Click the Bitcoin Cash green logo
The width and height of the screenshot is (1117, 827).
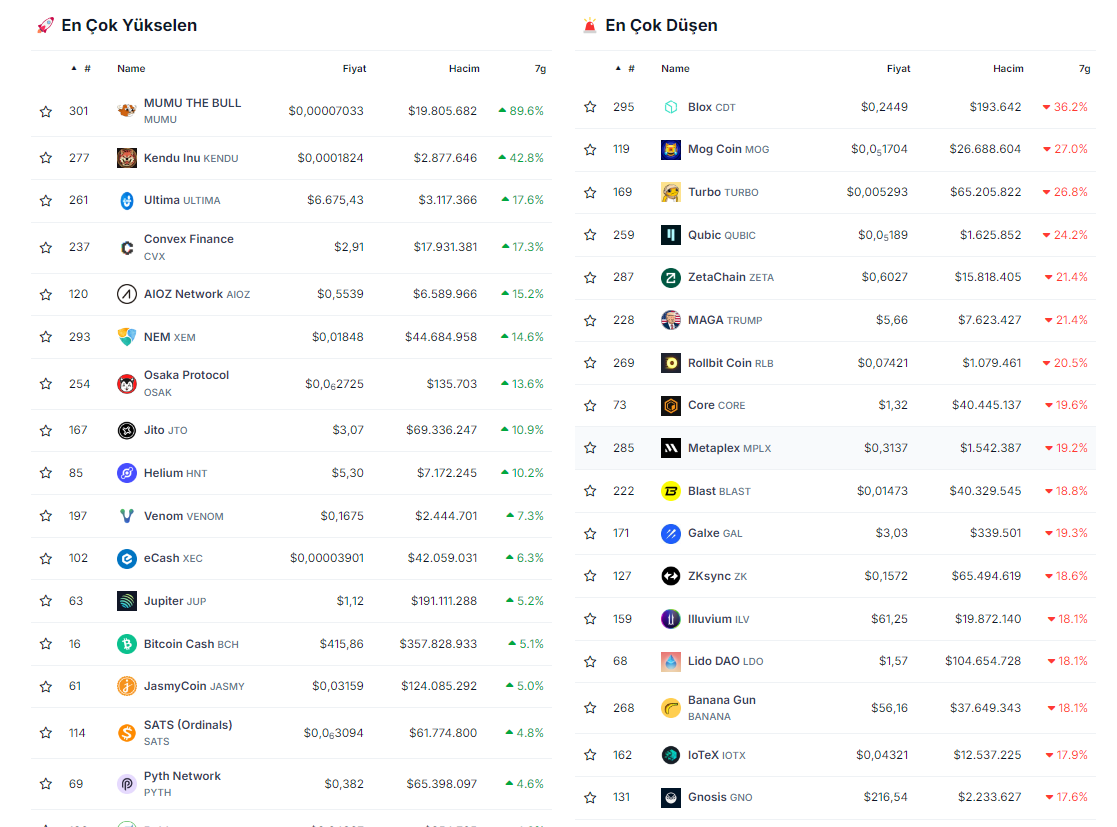pyautogui.click(x=126, y=644)
